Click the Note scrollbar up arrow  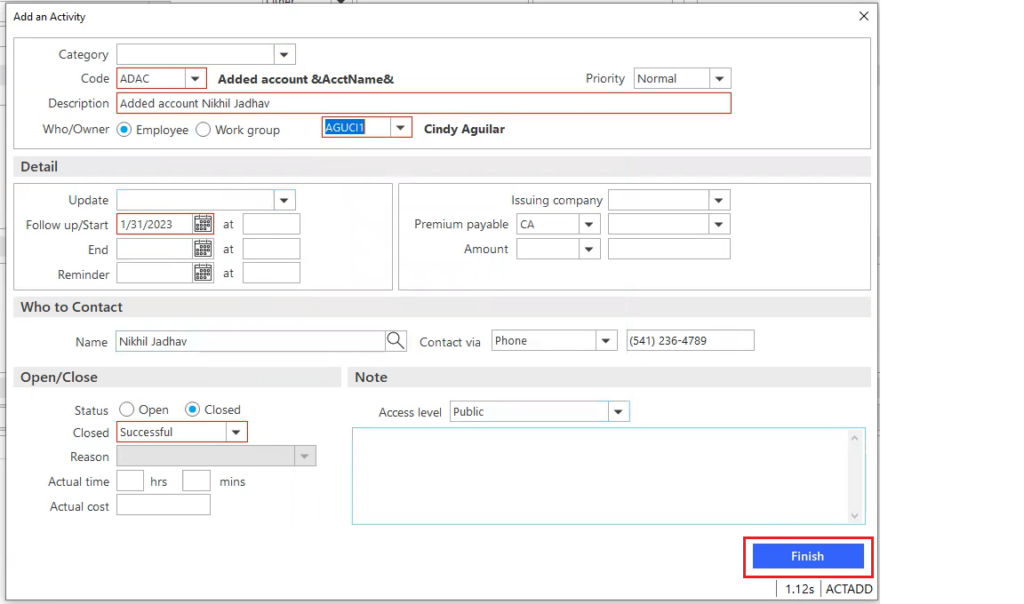(854, 438)
